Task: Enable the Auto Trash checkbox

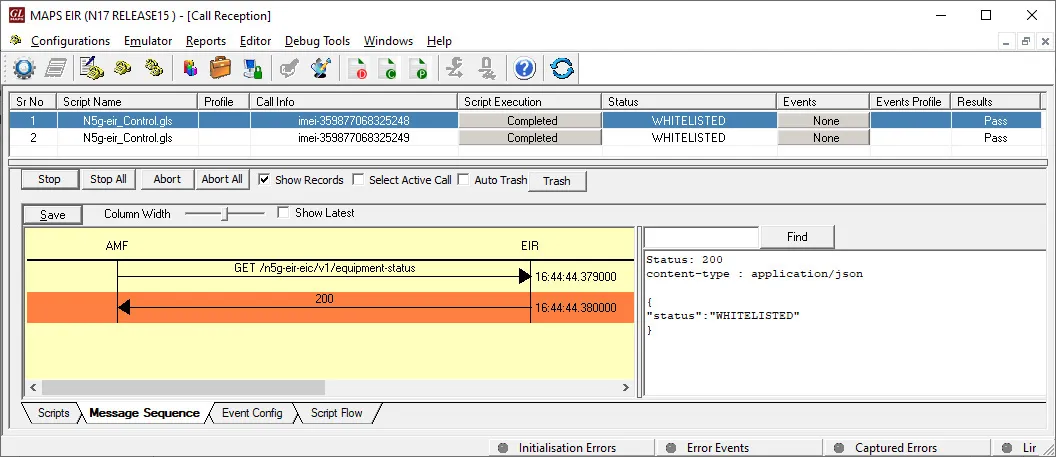Action: point(463,180)
